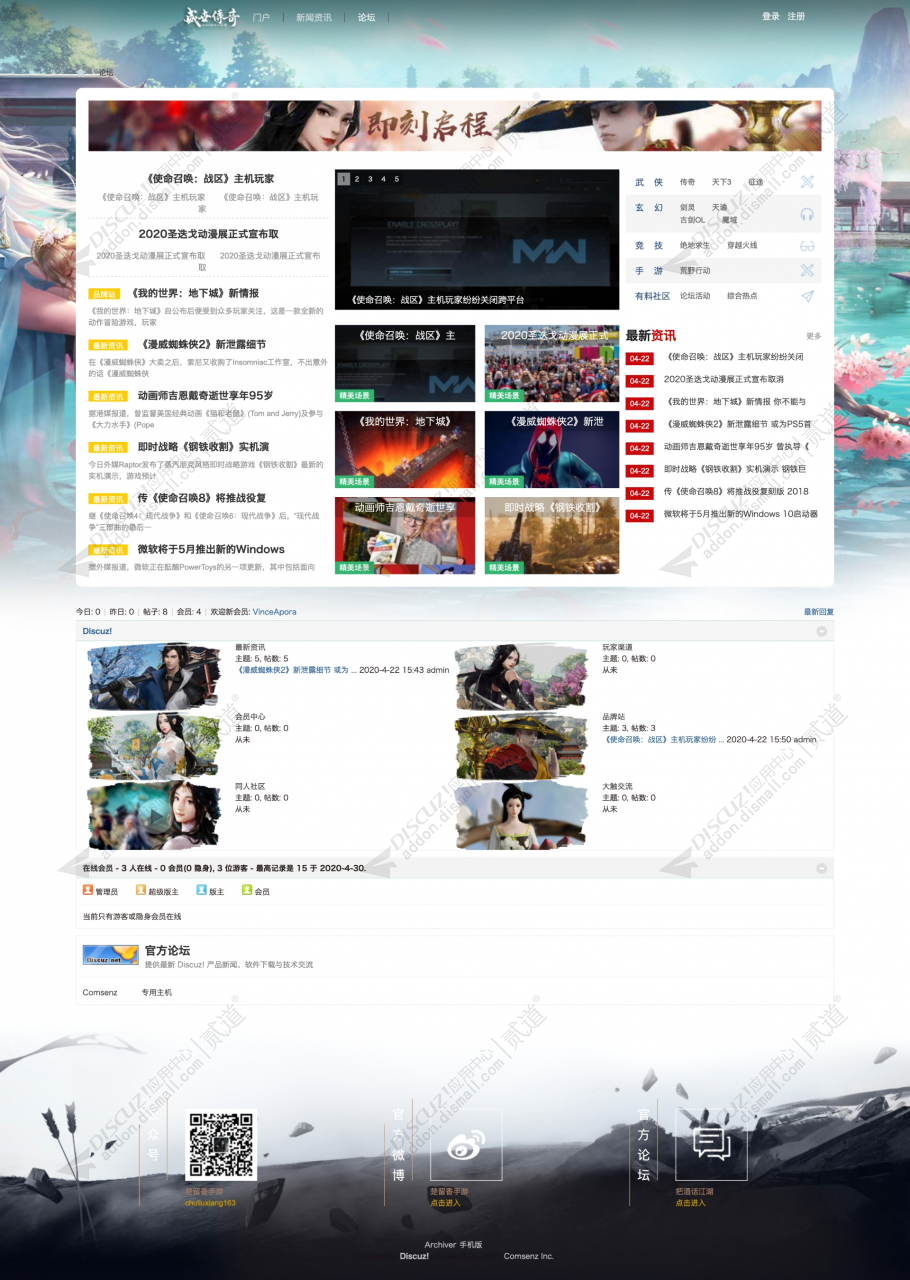
Task: Click the glasses icon in 竞技 row
Action: point(807,245)
